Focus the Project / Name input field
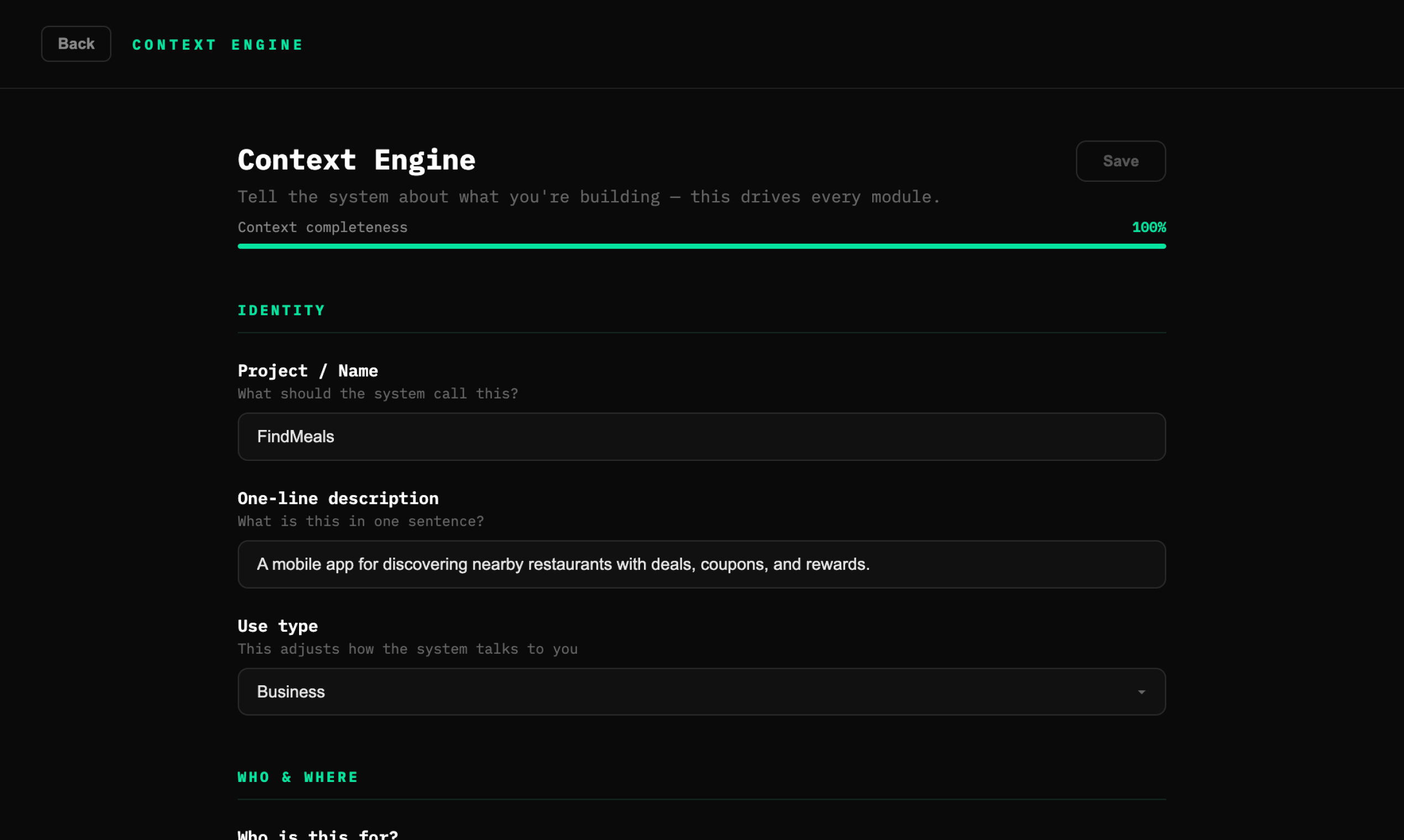Viewport: 1404px width, 840px height. [701, 437]
